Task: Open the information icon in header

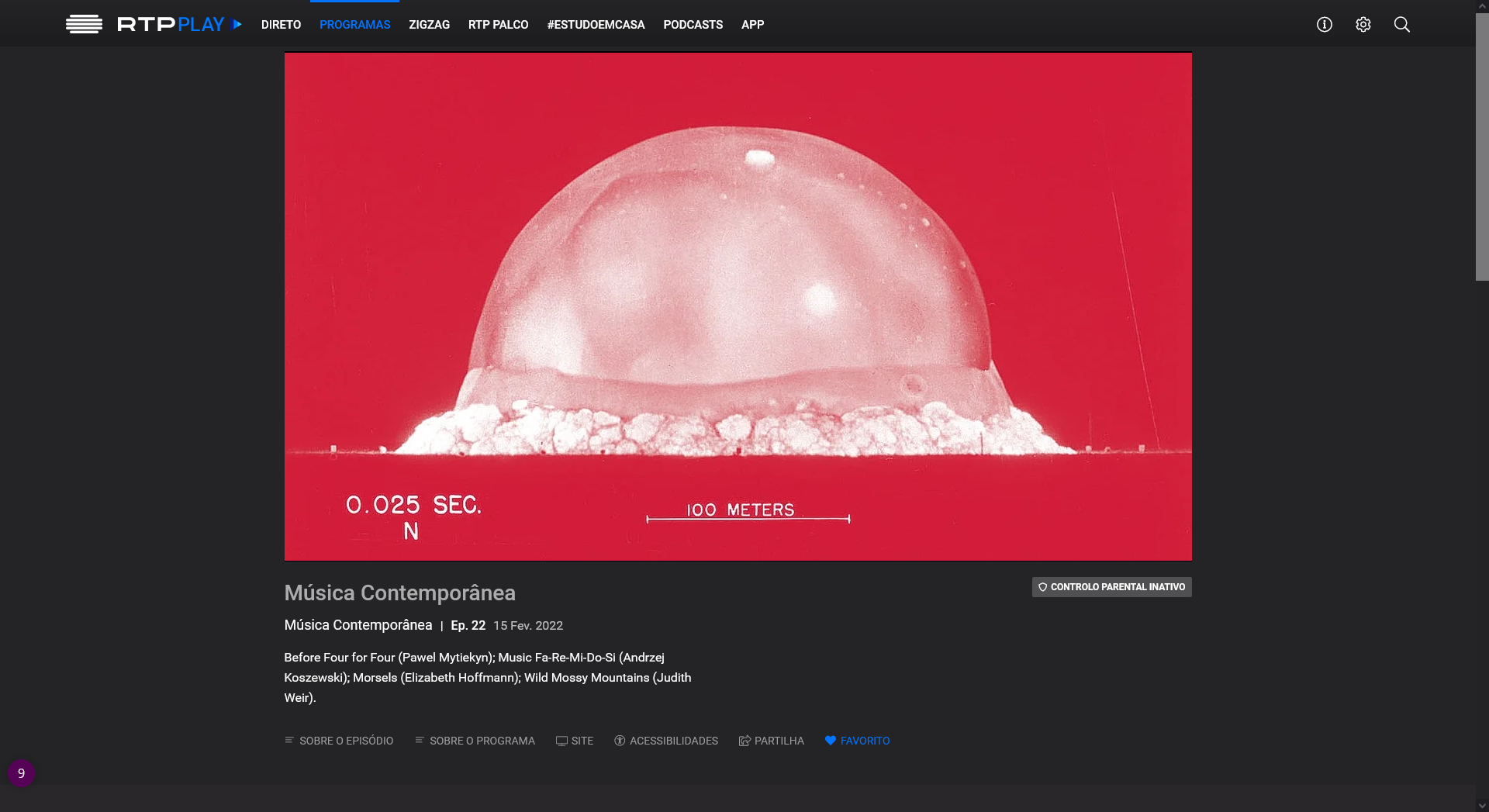Action: [x=1324, y=25]
